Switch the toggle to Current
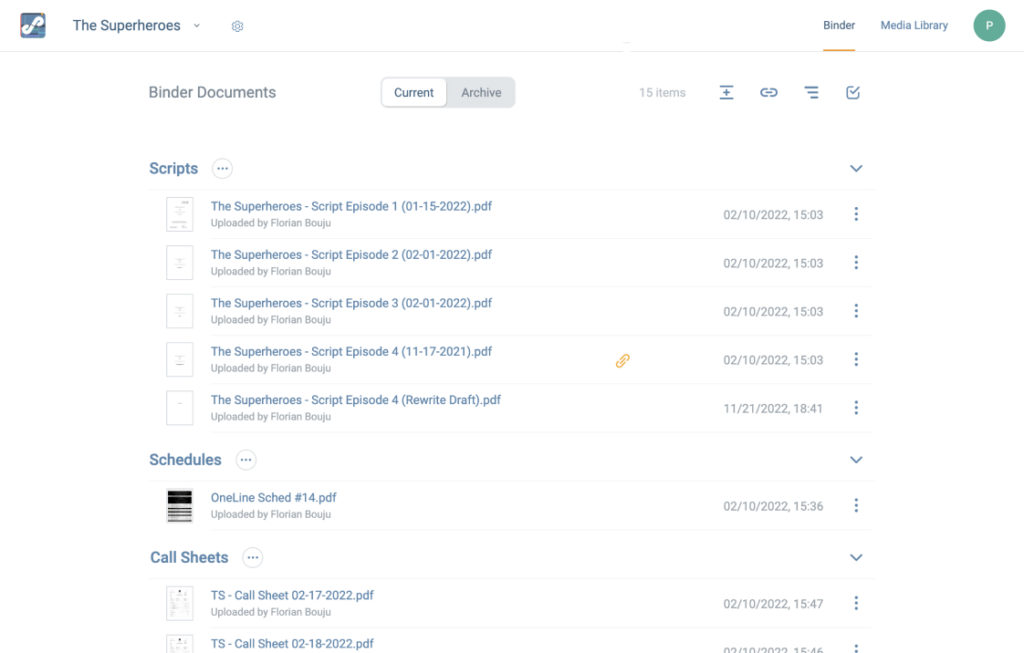Viewport: 1024px width, 653px height. coord(414,93)
